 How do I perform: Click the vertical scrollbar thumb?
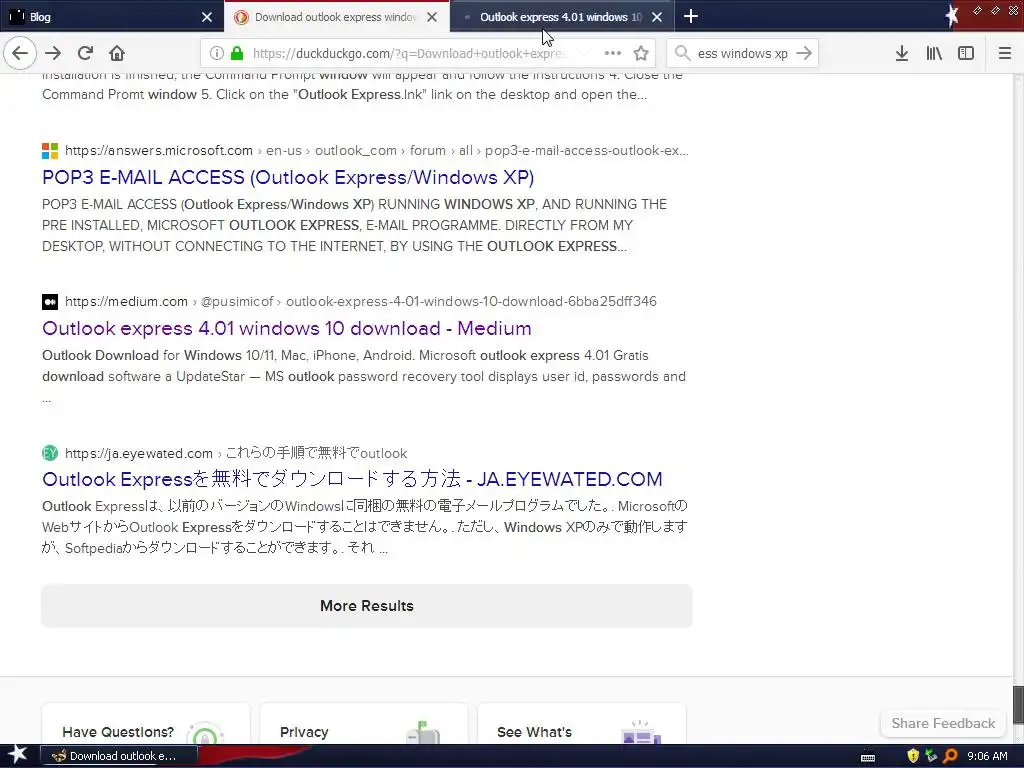pyautogui.click(x=1018, y=704)
